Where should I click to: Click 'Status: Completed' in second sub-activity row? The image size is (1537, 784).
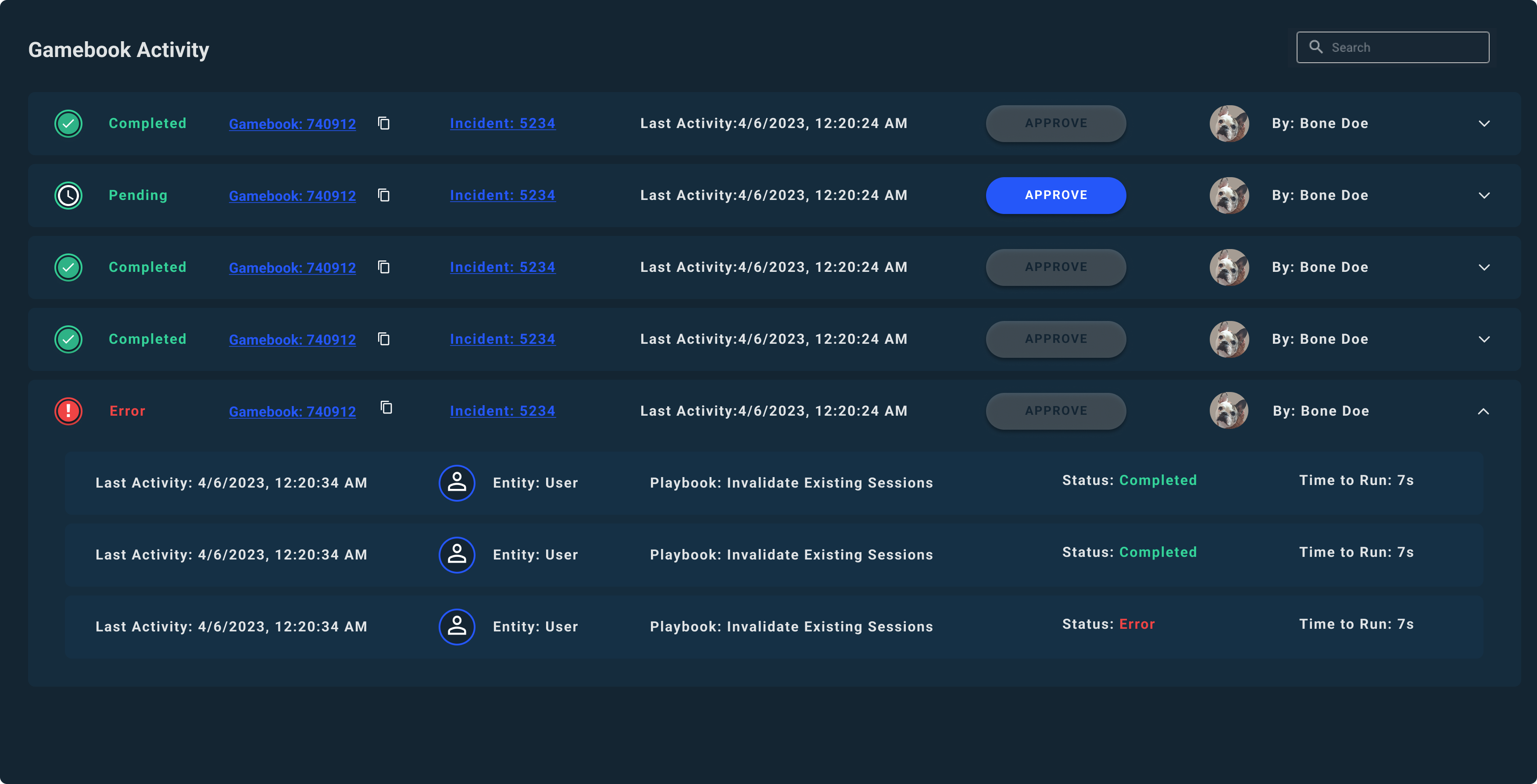pos(1129,552)
